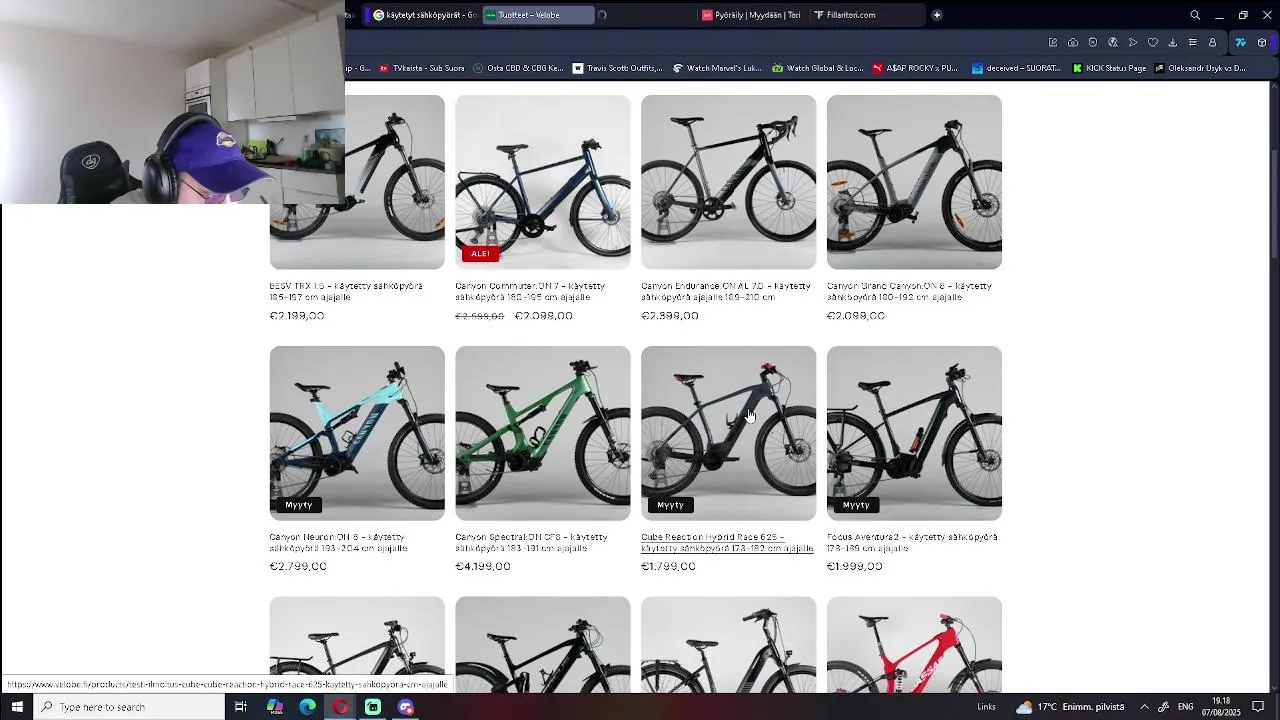Viewport: 1280px width, 720px height.
Task: Click the €4.199,00 price text
Action: 483,566
